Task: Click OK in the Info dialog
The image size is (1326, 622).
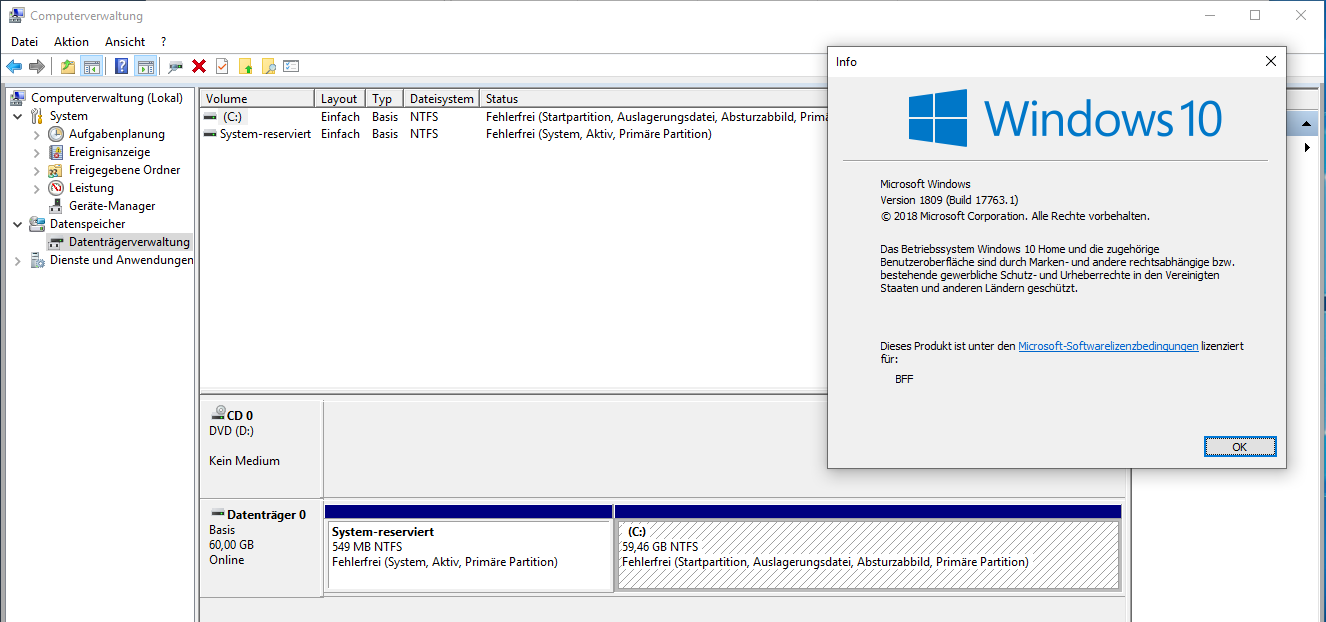Action: (1239, 447)
